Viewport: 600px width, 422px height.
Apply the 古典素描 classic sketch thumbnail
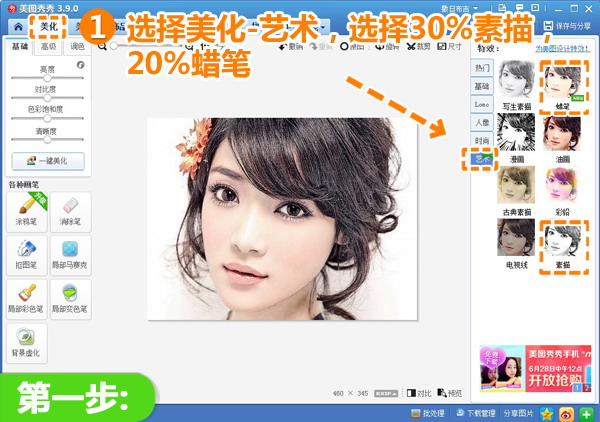pyautogui.click(x=516, y=185)
